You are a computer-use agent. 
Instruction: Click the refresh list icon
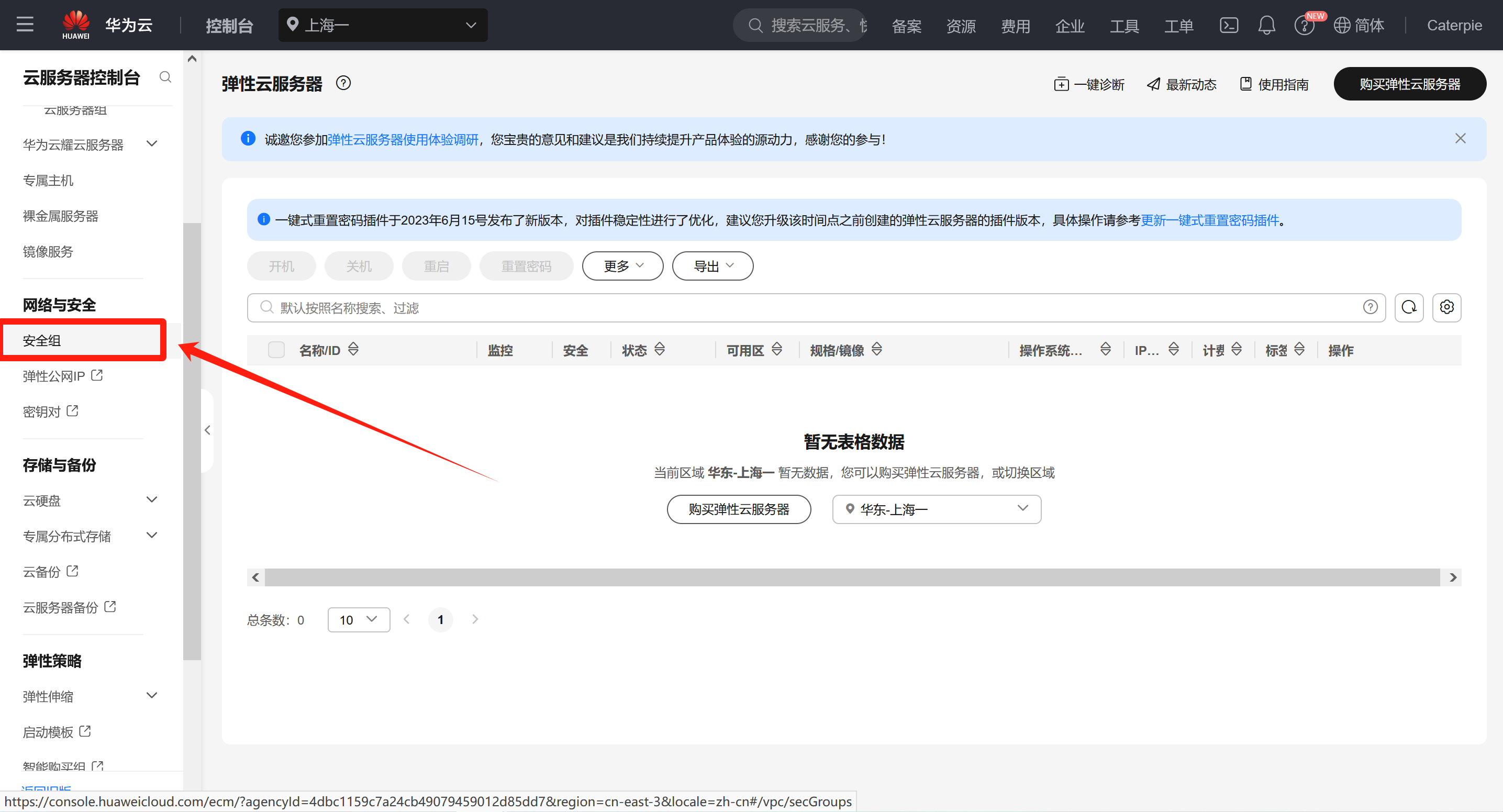(1408, 307)
